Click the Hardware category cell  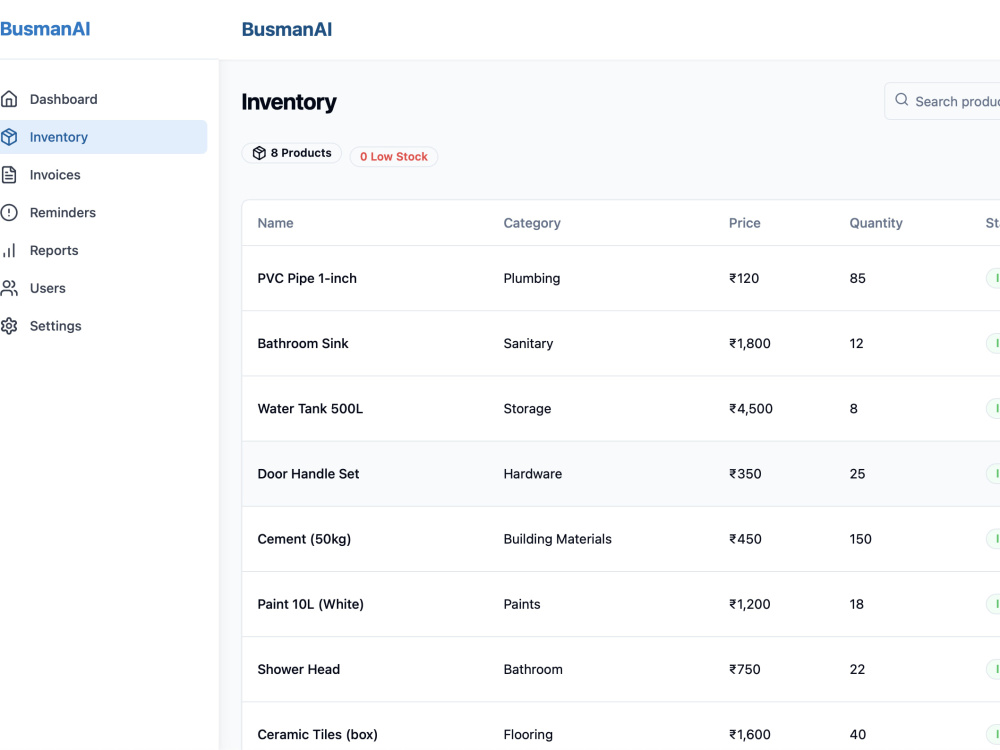[x=533, y=474]
